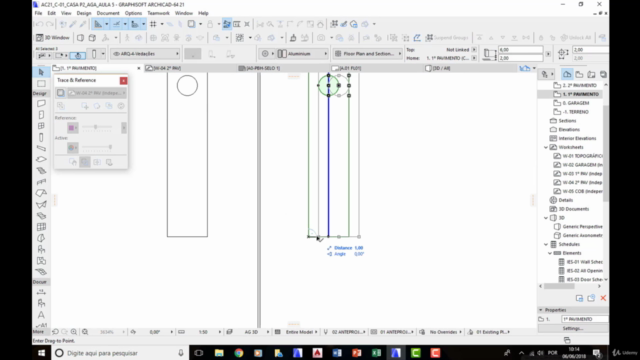640x360 pixels.
Task: Switch to the A.01 FL01 layout tab
Action: point(376,68)
